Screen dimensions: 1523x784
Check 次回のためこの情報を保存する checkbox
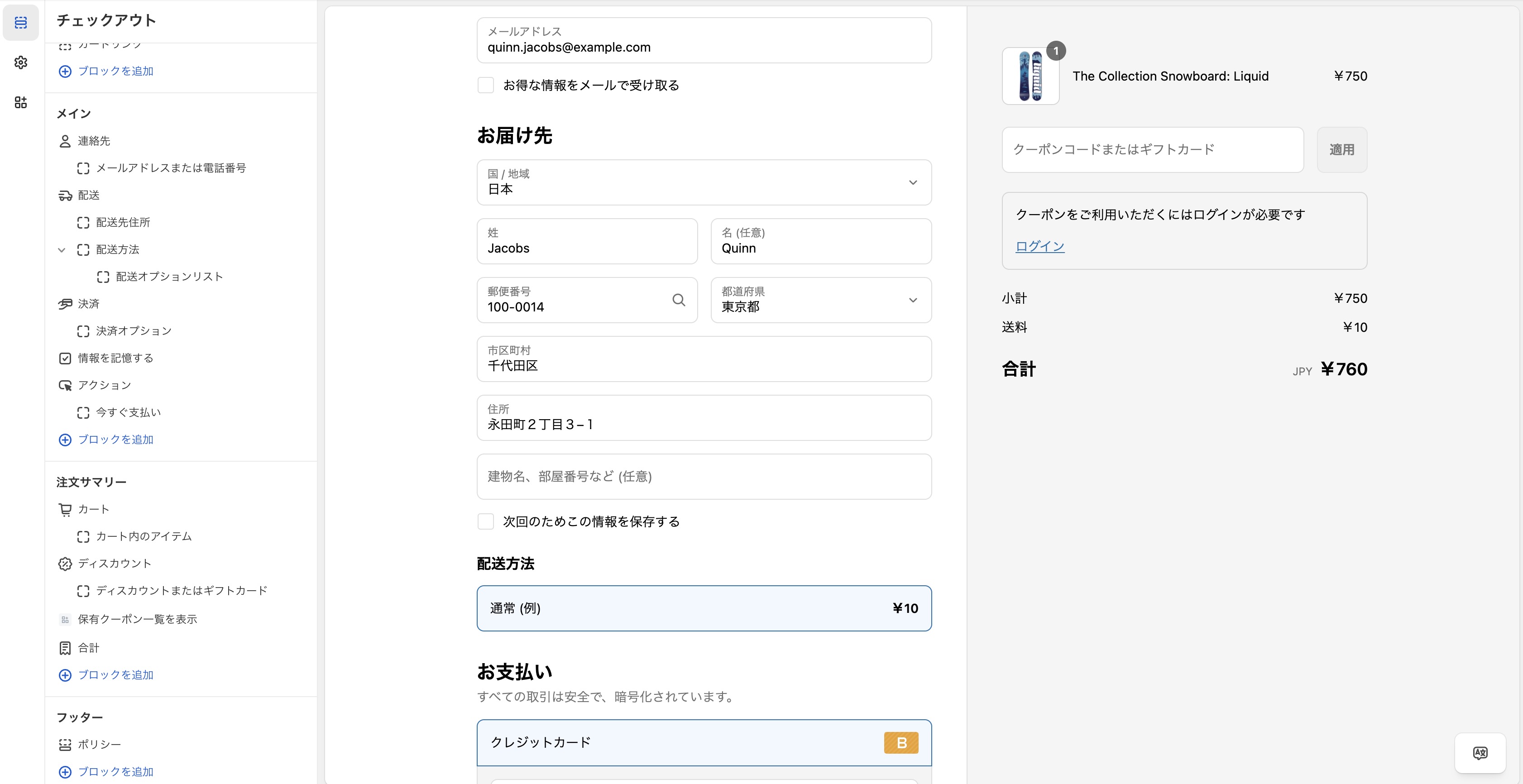pyautogui.click(x=485, y=521)
